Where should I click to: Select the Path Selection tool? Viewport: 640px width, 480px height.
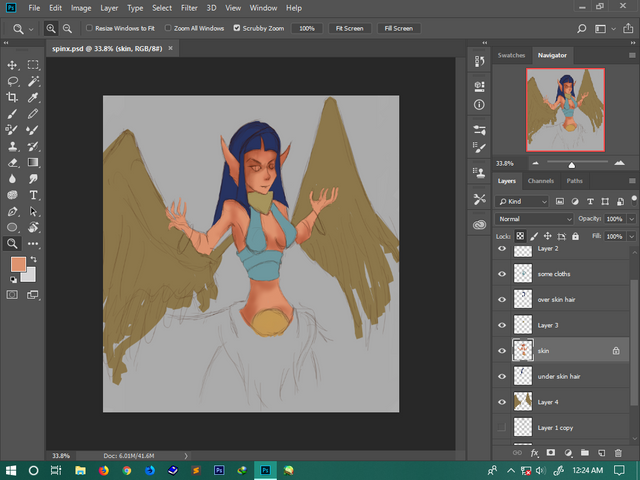point(33,211)
